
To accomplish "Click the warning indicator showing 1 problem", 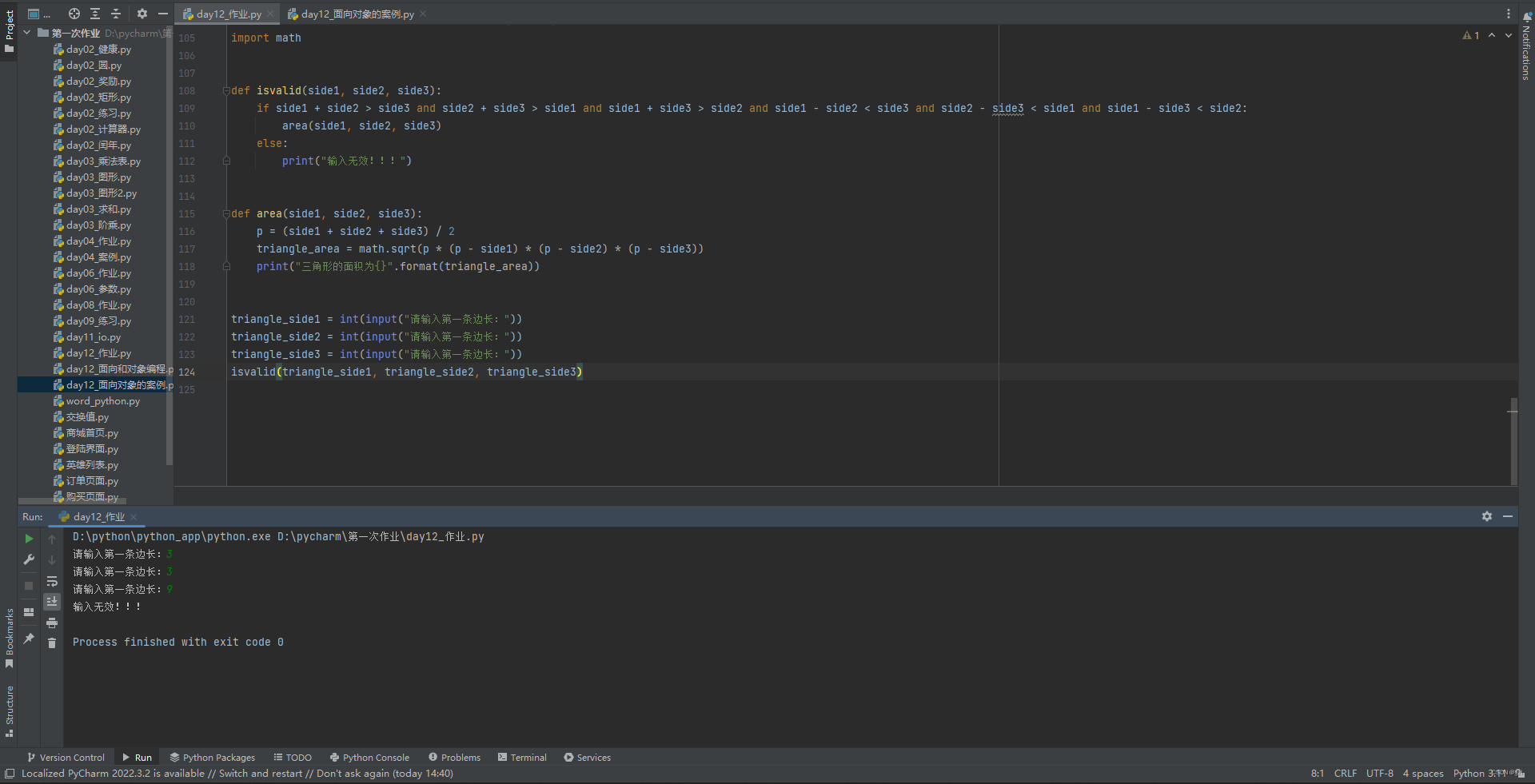I will point(1471,35).
